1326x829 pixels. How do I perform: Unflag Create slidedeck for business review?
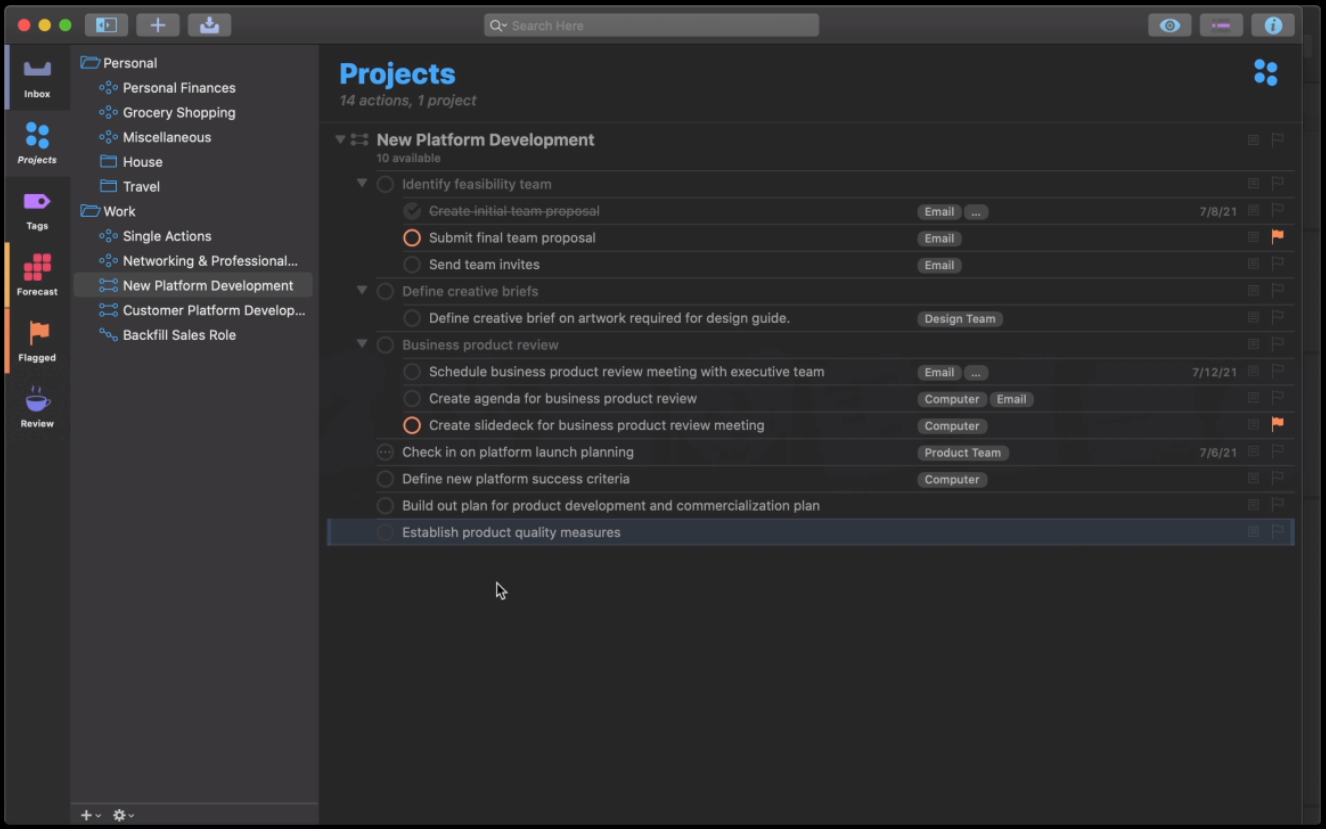click(x=1277, y=424)
